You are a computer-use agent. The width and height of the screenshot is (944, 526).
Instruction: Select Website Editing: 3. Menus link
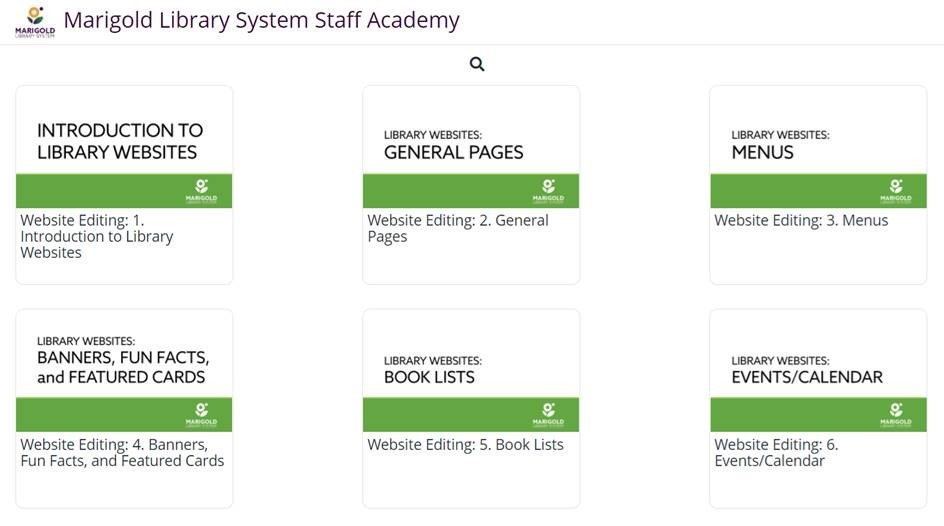[x=801, y=220]
